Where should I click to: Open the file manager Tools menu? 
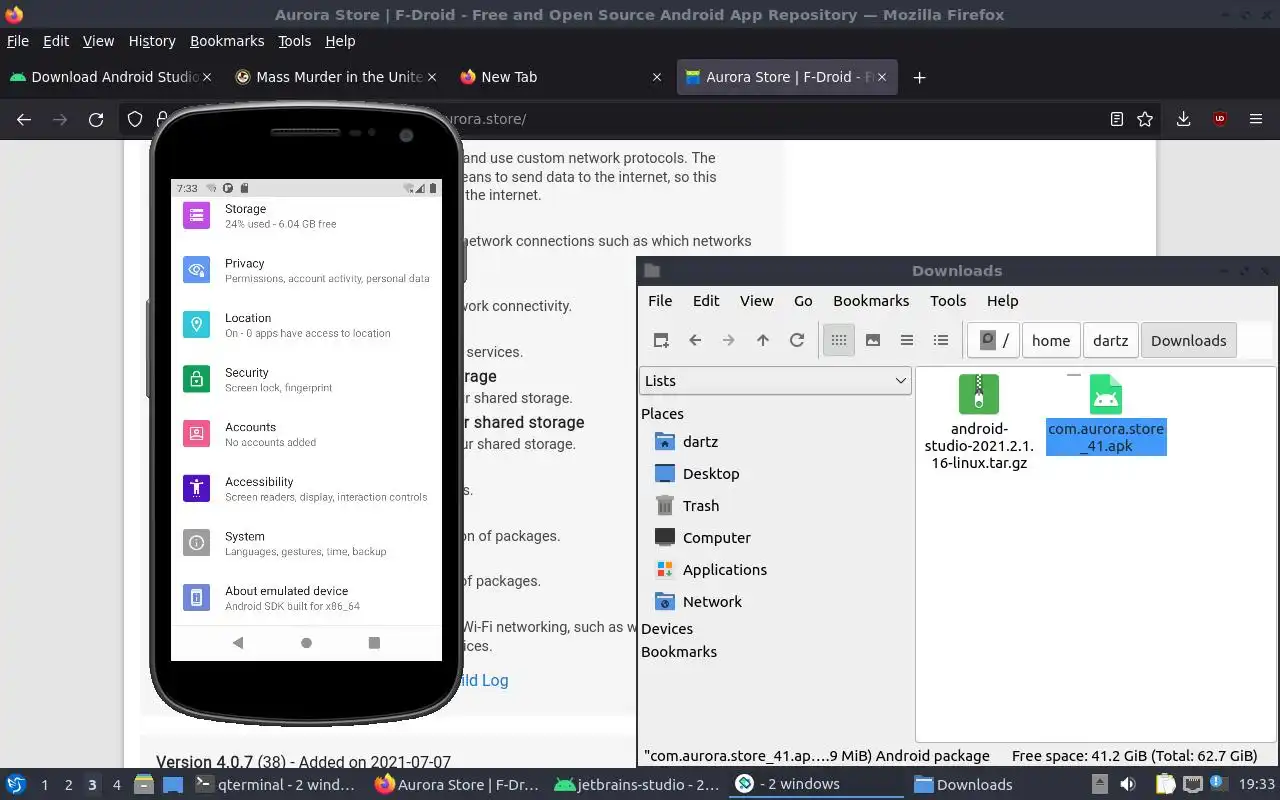948,301
